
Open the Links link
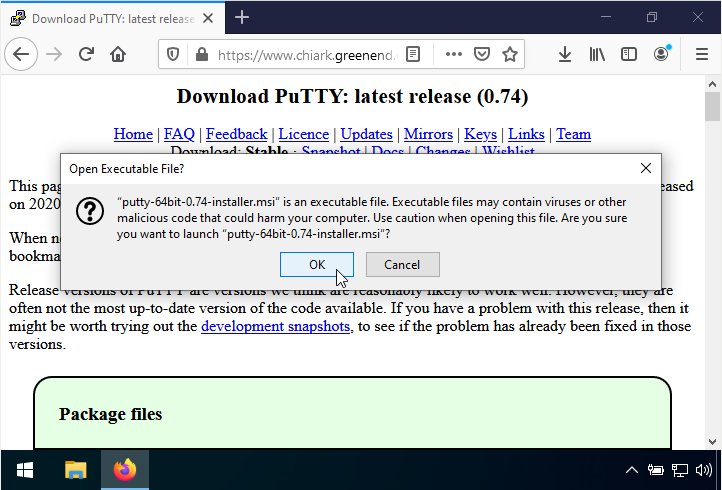[526, 134]
